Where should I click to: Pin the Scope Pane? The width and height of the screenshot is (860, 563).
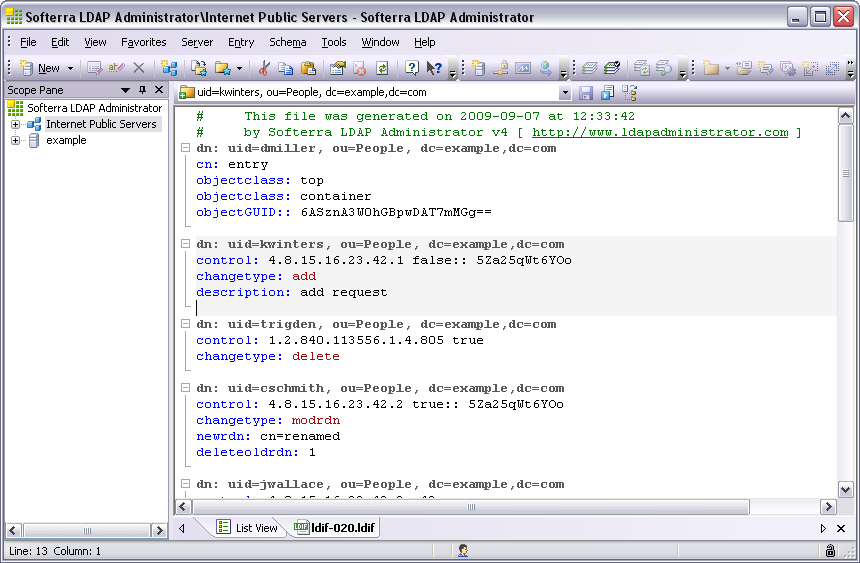[x=143, y=89]
